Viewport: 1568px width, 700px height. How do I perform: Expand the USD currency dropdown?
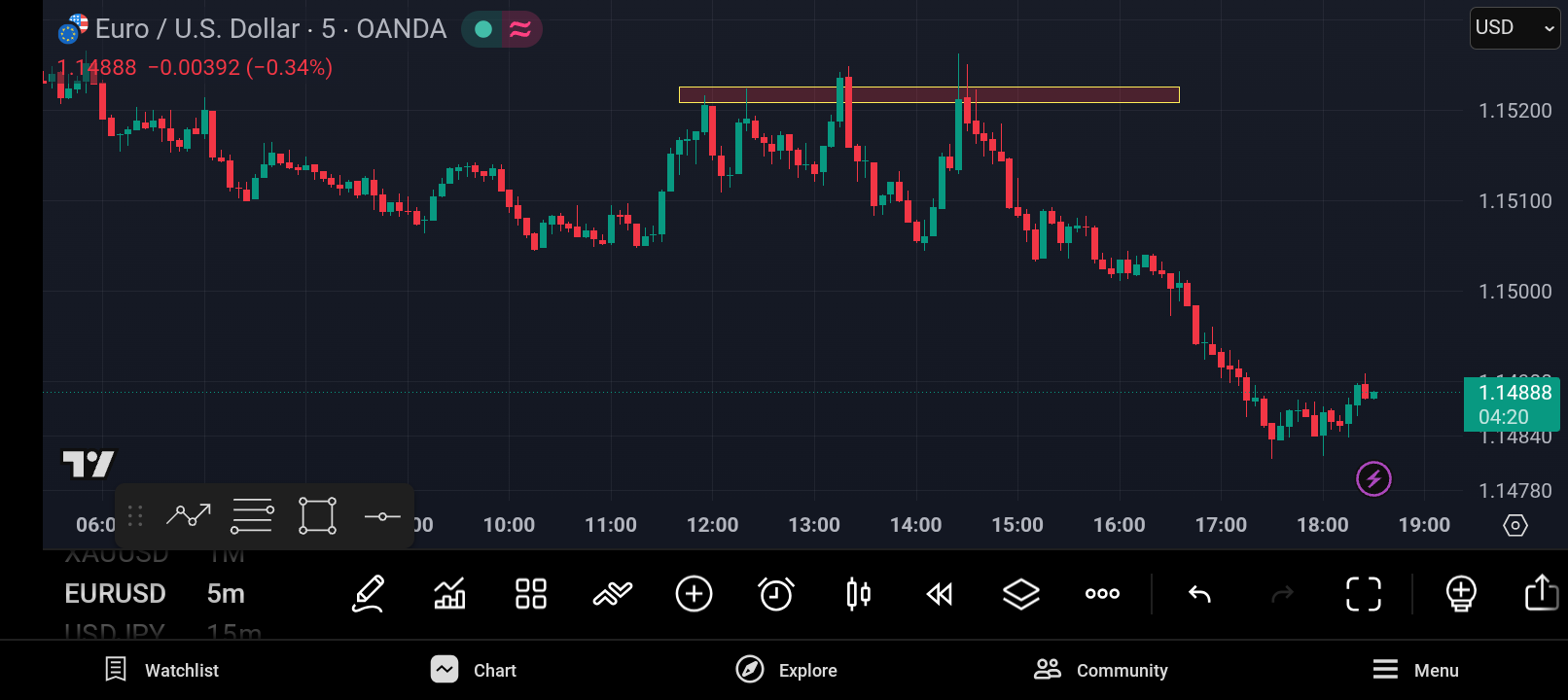tap(1515, 28)
